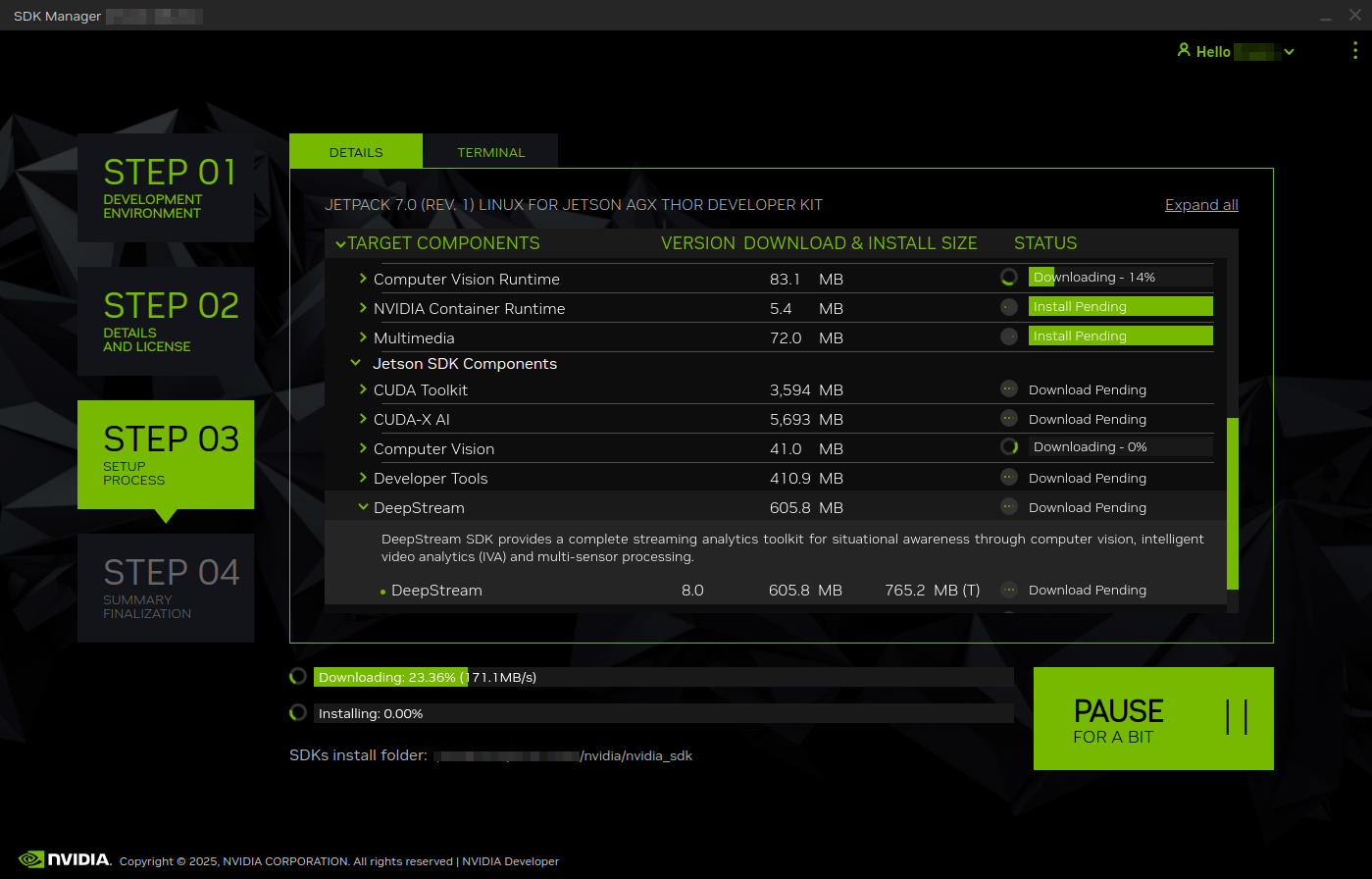Select Step 02 Details and License
Viewport: 1372px width, 879px height.
point(165,321)
